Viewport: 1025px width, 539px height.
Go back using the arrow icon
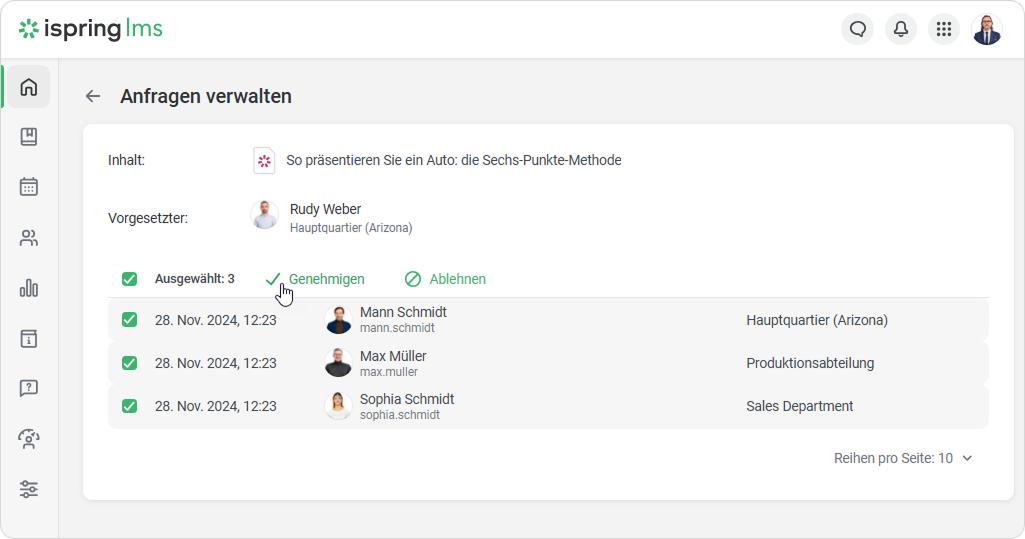[x=93, y=96]
